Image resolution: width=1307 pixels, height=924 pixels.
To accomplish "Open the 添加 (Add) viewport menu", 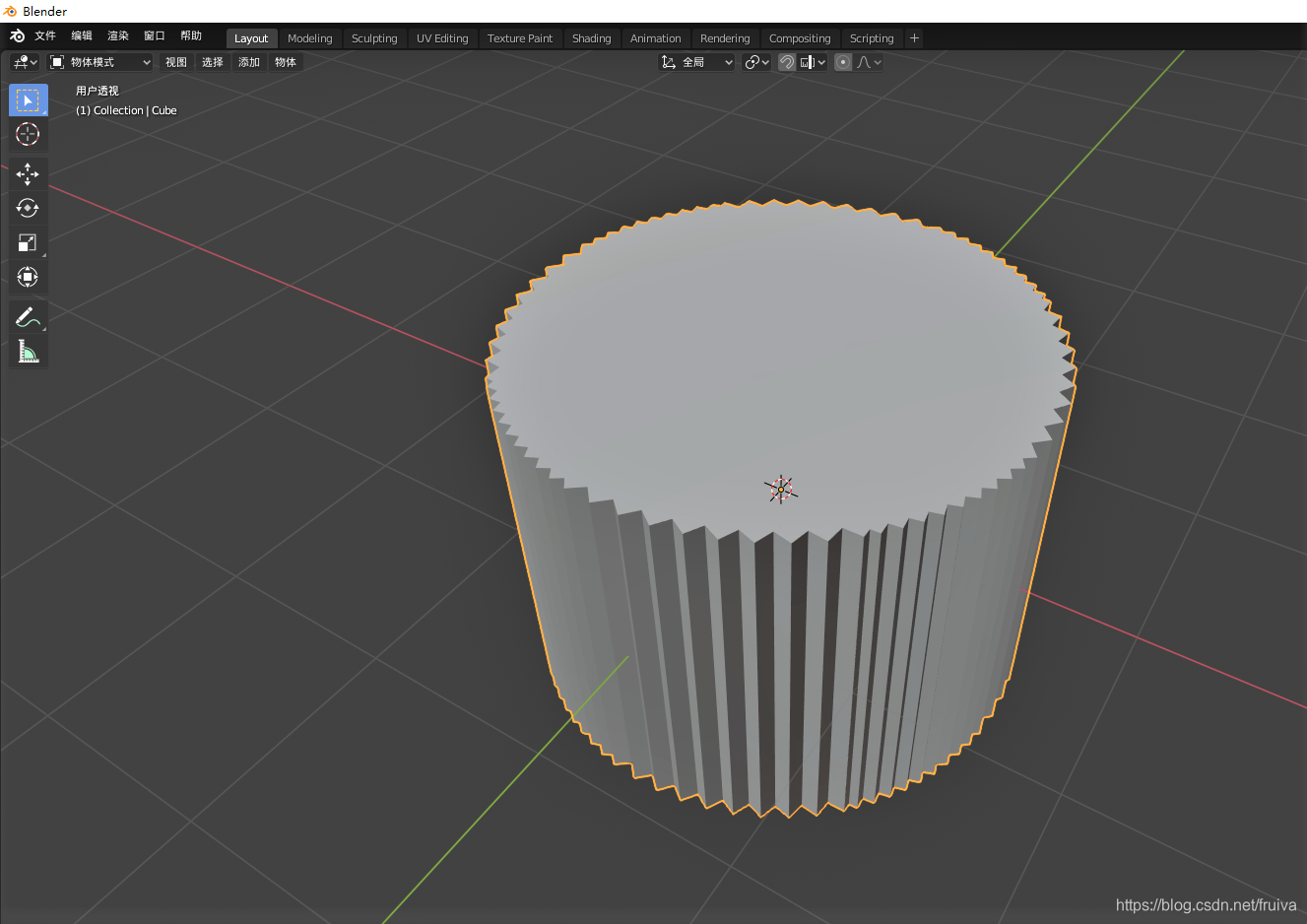I will (x=249, y=62).
